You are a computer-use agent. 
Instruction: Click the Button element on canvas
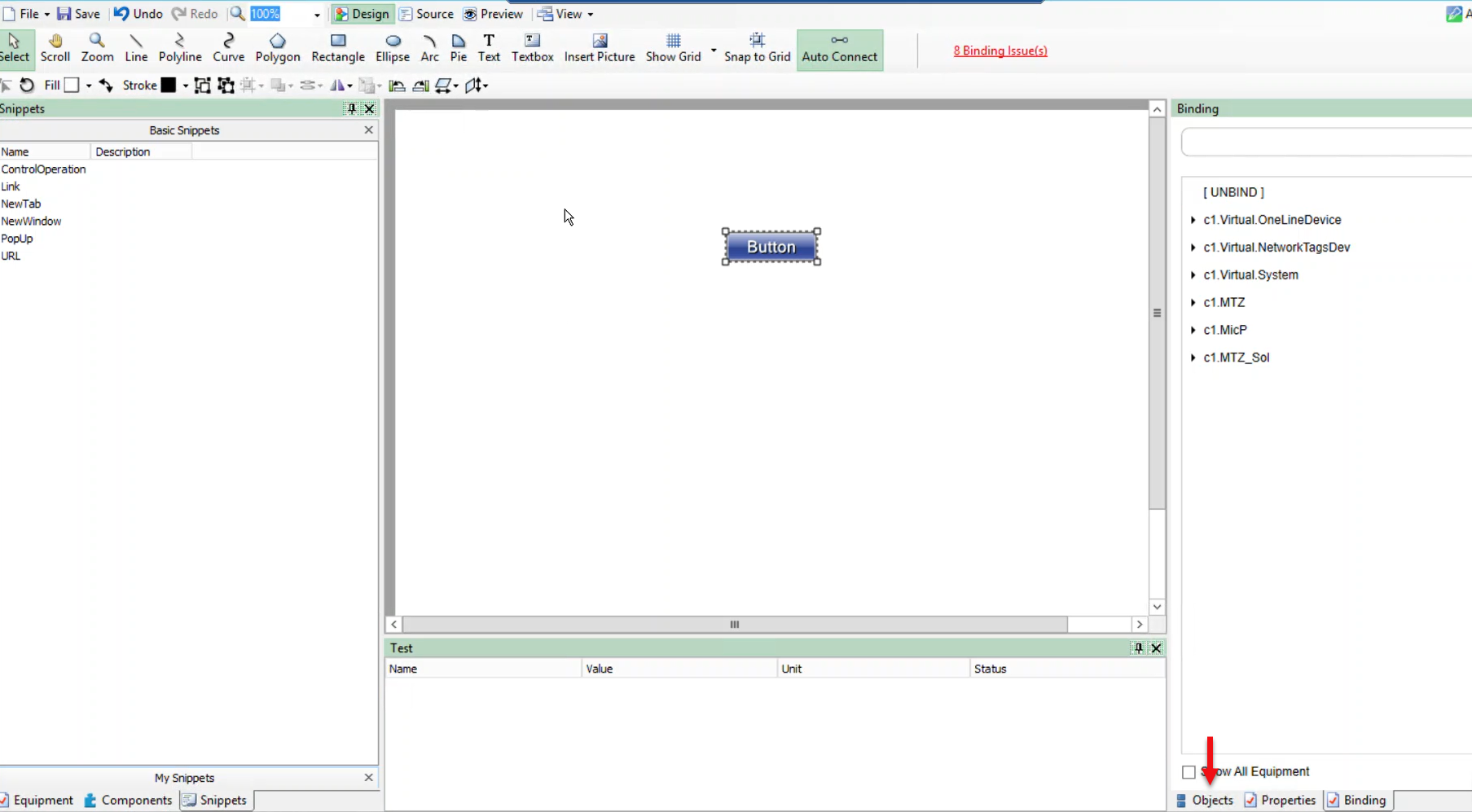pos(771,247)
